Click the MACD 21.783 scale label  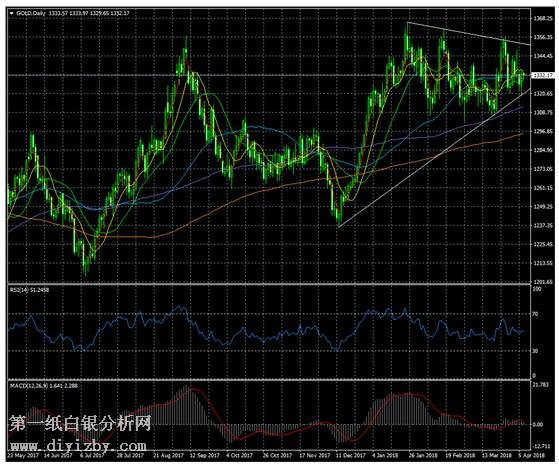(540, 384)
